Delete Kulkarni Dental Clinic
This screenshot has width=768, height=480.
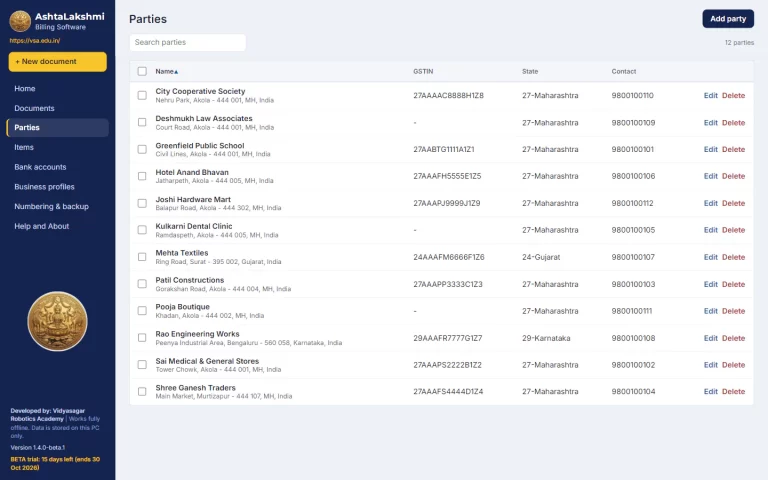click(733, 230)
